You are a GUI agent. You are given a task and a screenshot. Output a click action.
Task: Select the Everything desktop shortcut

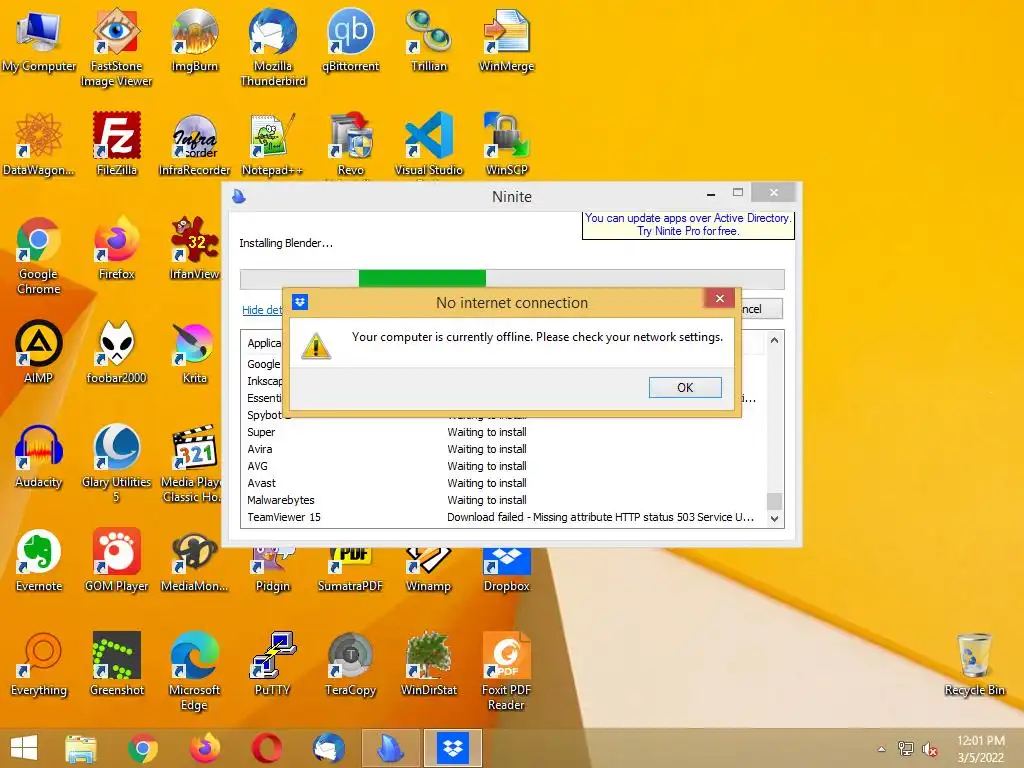39,664
